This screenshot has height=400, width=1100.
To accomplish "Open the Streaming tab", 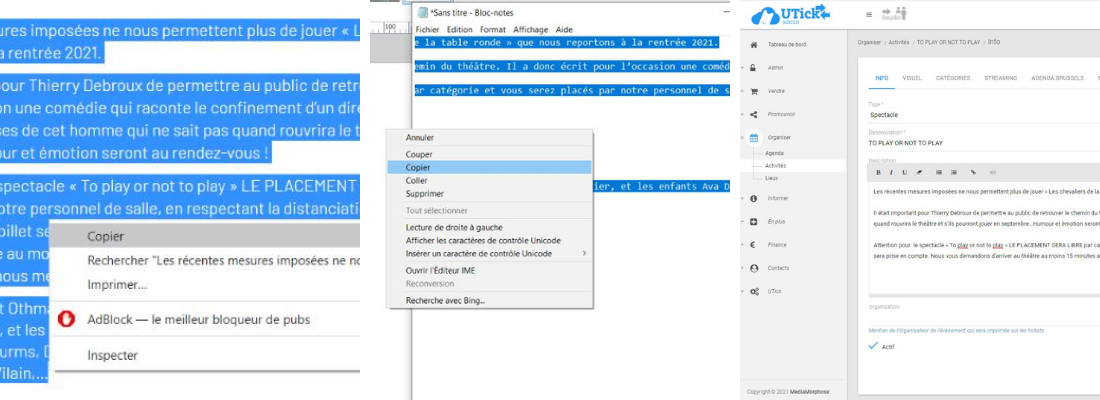I will tap(1000, 77).
